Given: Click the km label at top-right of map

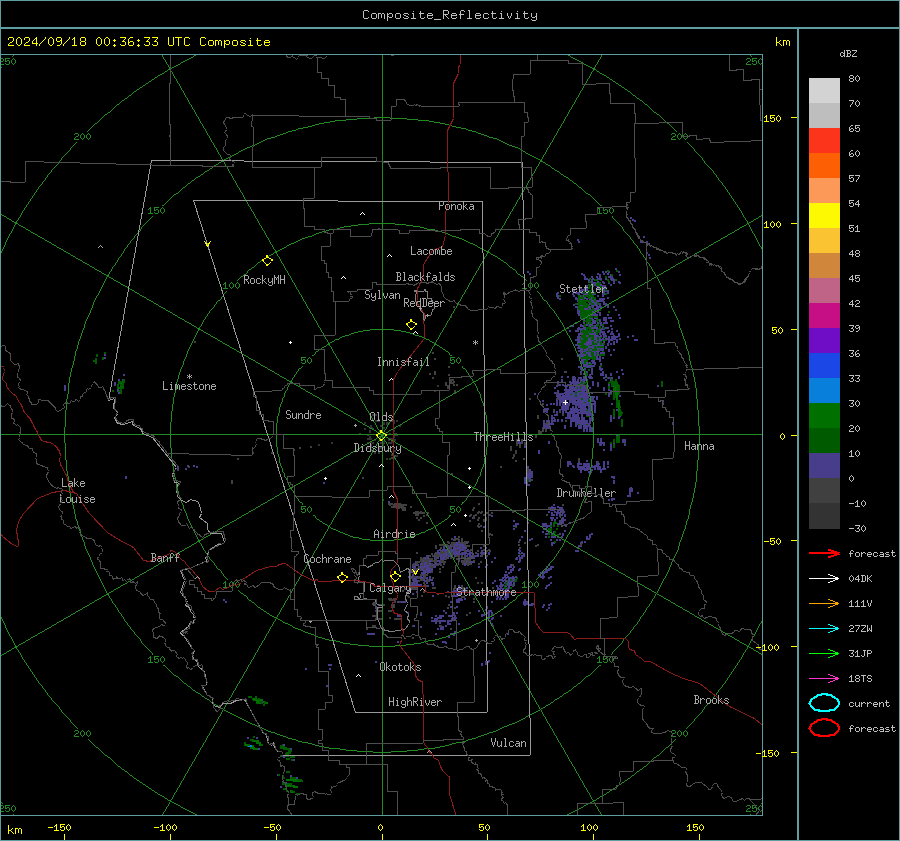Looking at the screenshot, I should (x=782, y=42).
